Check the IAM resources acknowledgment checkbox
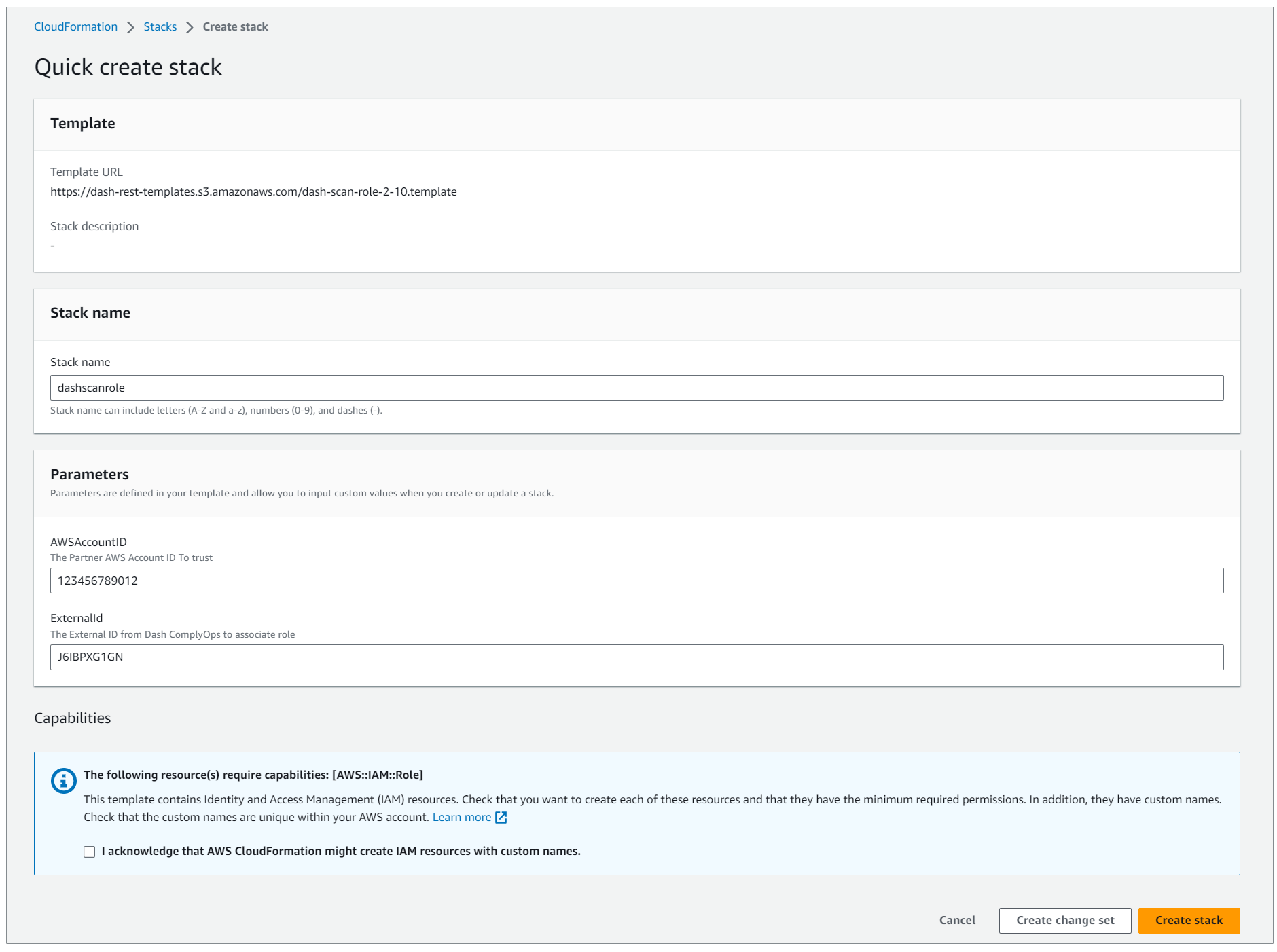This screenshot has width=1277, height=952. (x=90, y=852)
